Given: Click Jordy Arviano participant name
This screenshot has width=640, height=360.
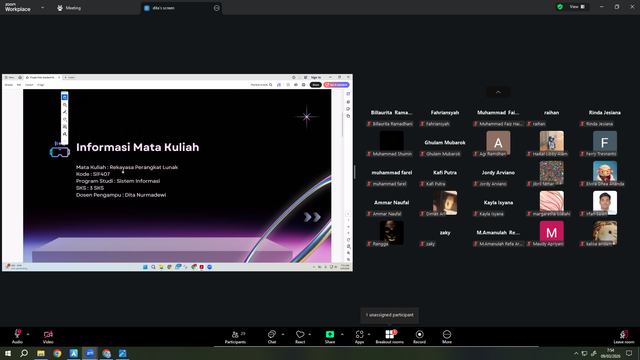Looking at the screenshot, I should (498, 173).
